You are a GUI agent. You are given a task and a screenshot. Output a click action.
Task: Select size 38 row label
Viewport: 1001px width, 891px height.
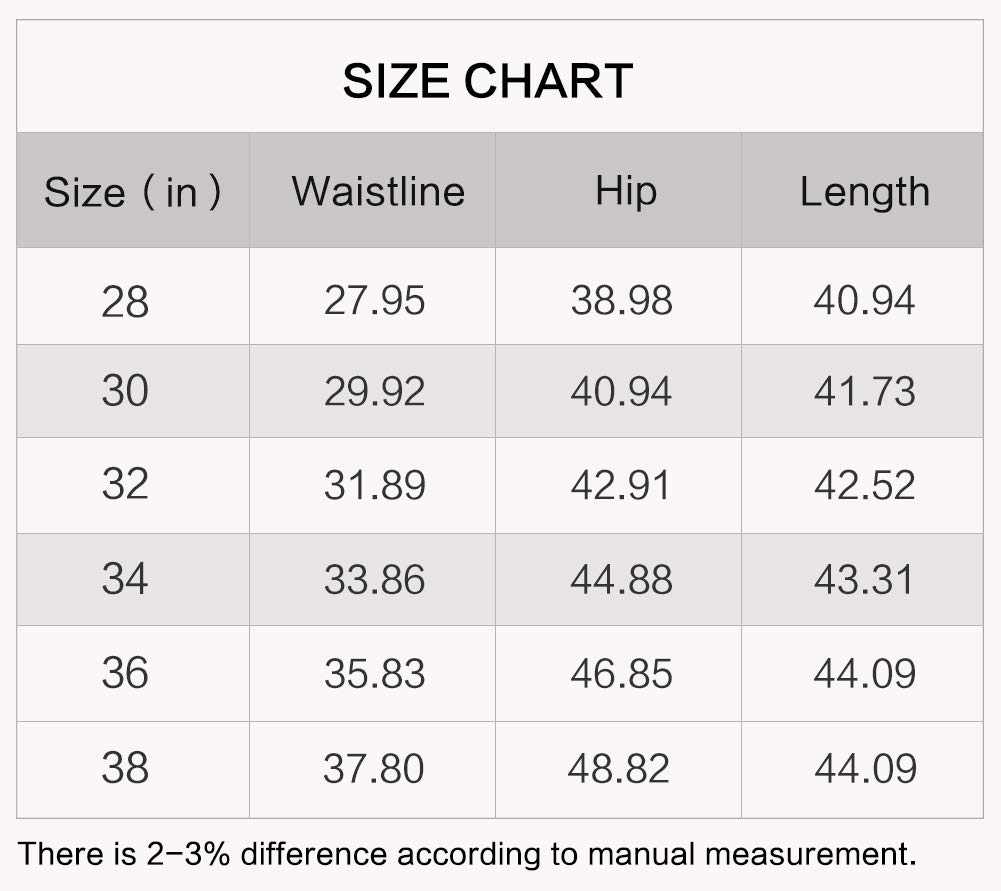[125, 767]
